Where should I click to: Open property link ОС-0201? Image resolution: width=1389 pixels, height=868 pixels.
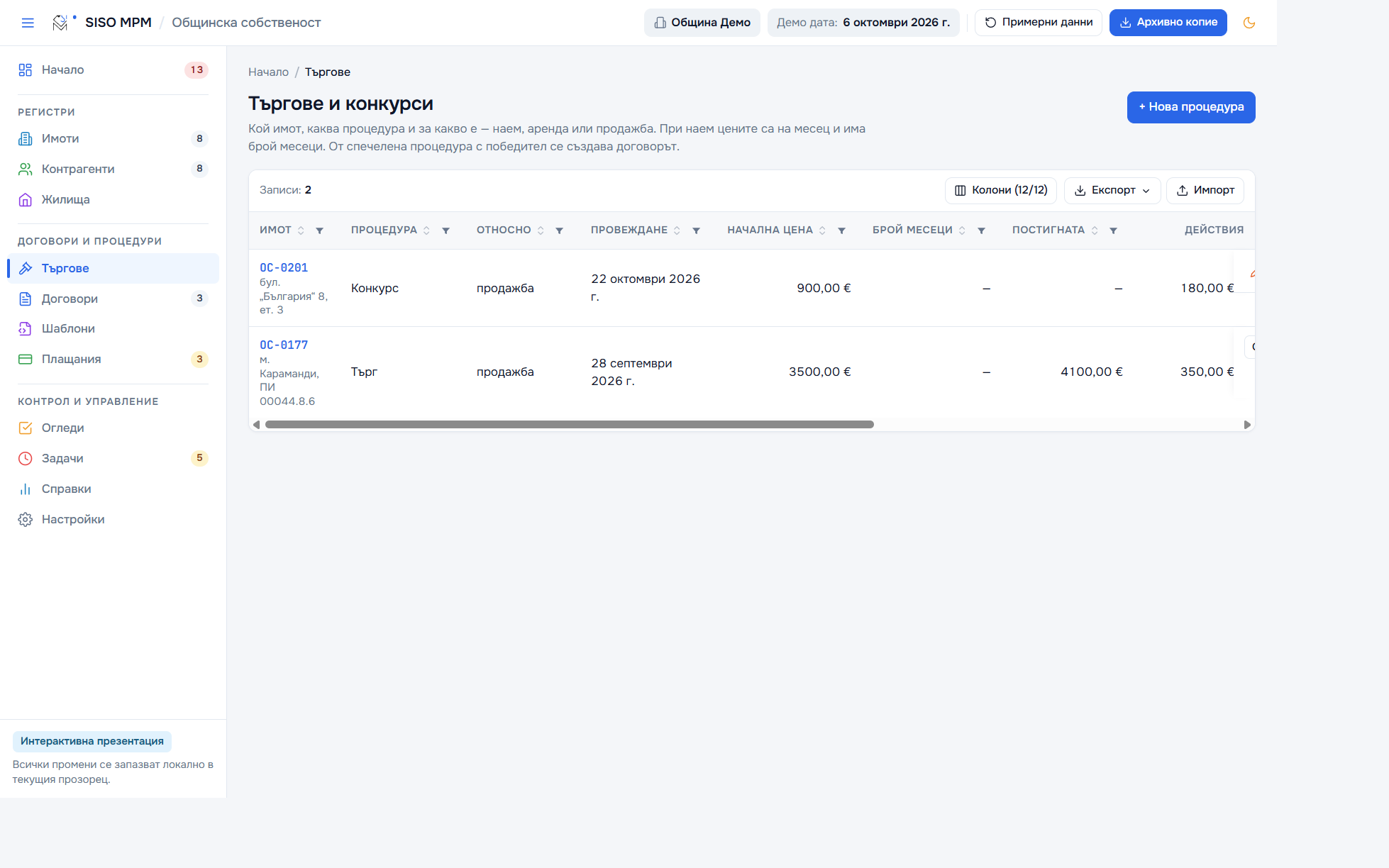click(x=284, y=268)
